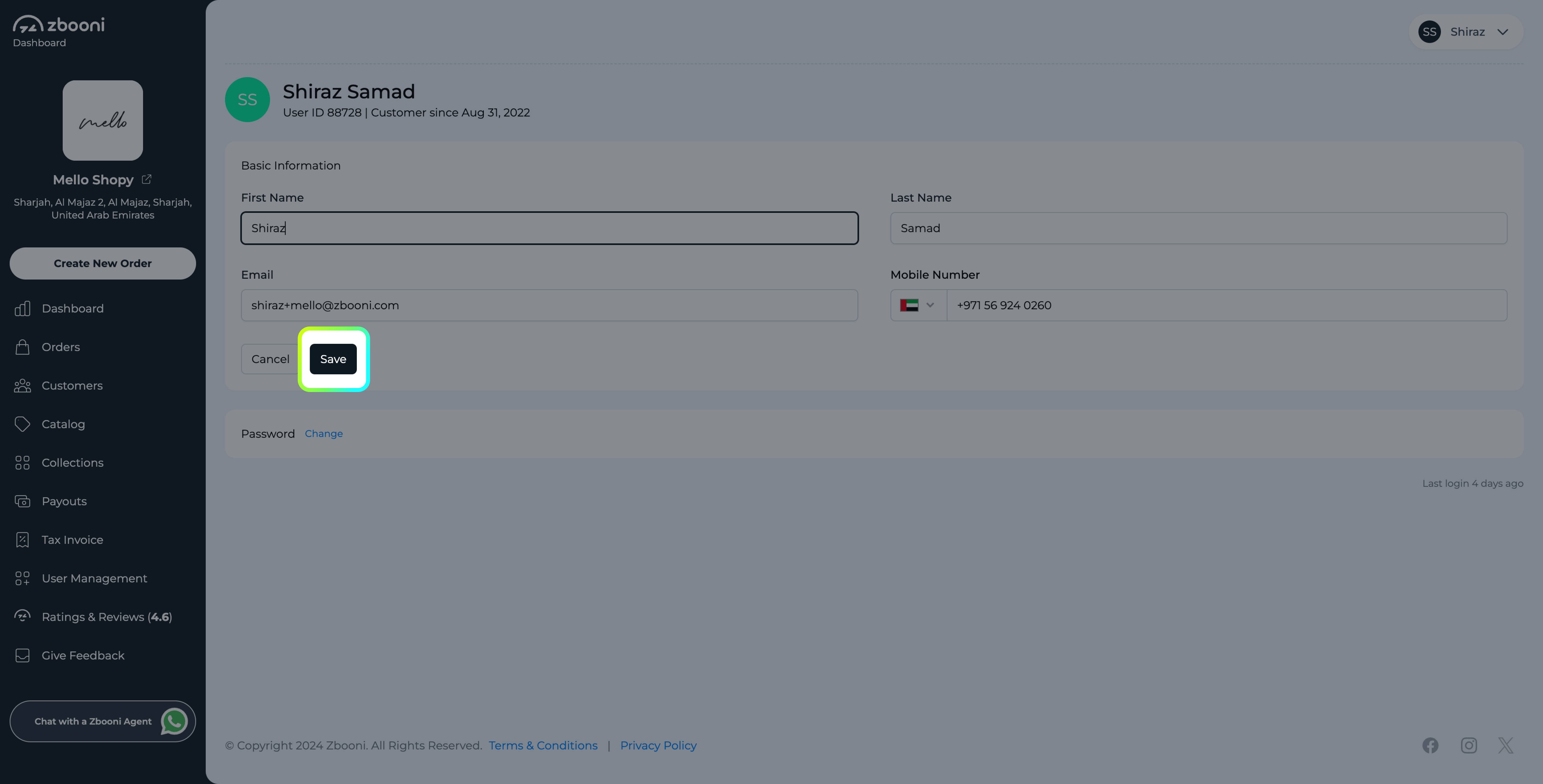Image resolution: width=1543 pixels, height=784 pixels.
Task: Open the country code dropdown arrow
Action: point(930,306)
